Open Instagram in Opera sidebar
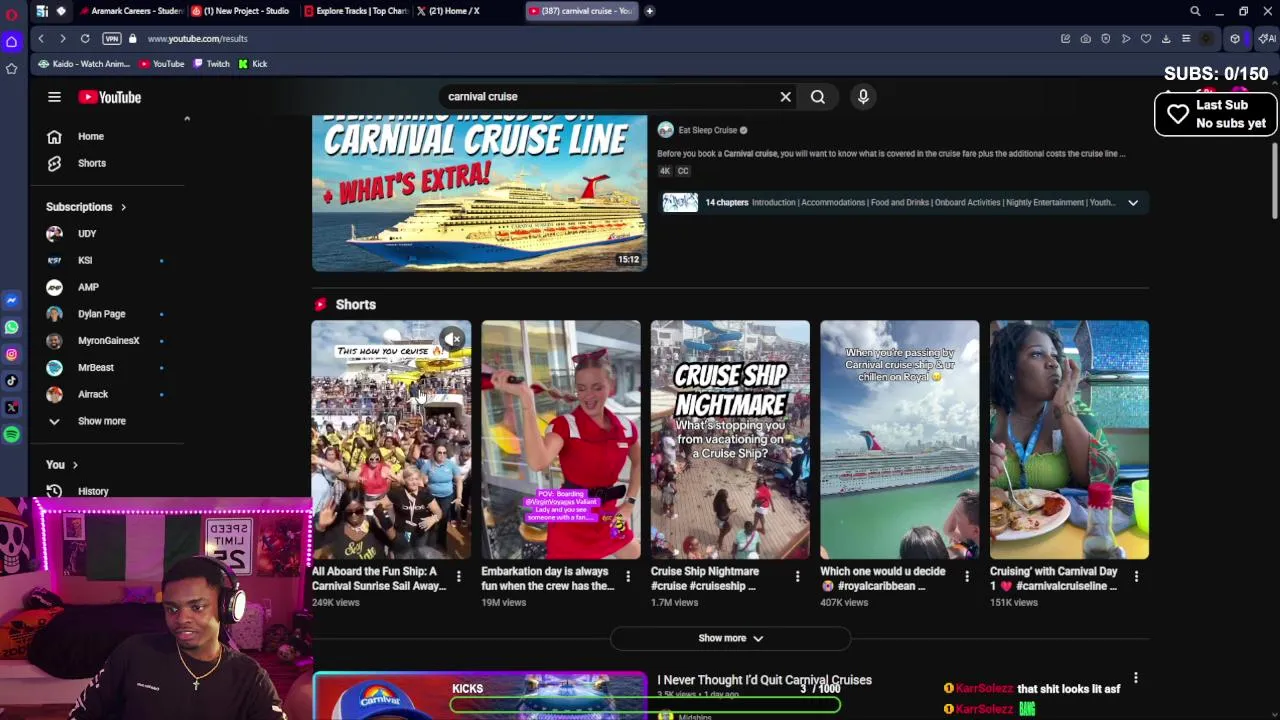The image size is (1280, 720). pyautogui.click(x=12, y=354)
